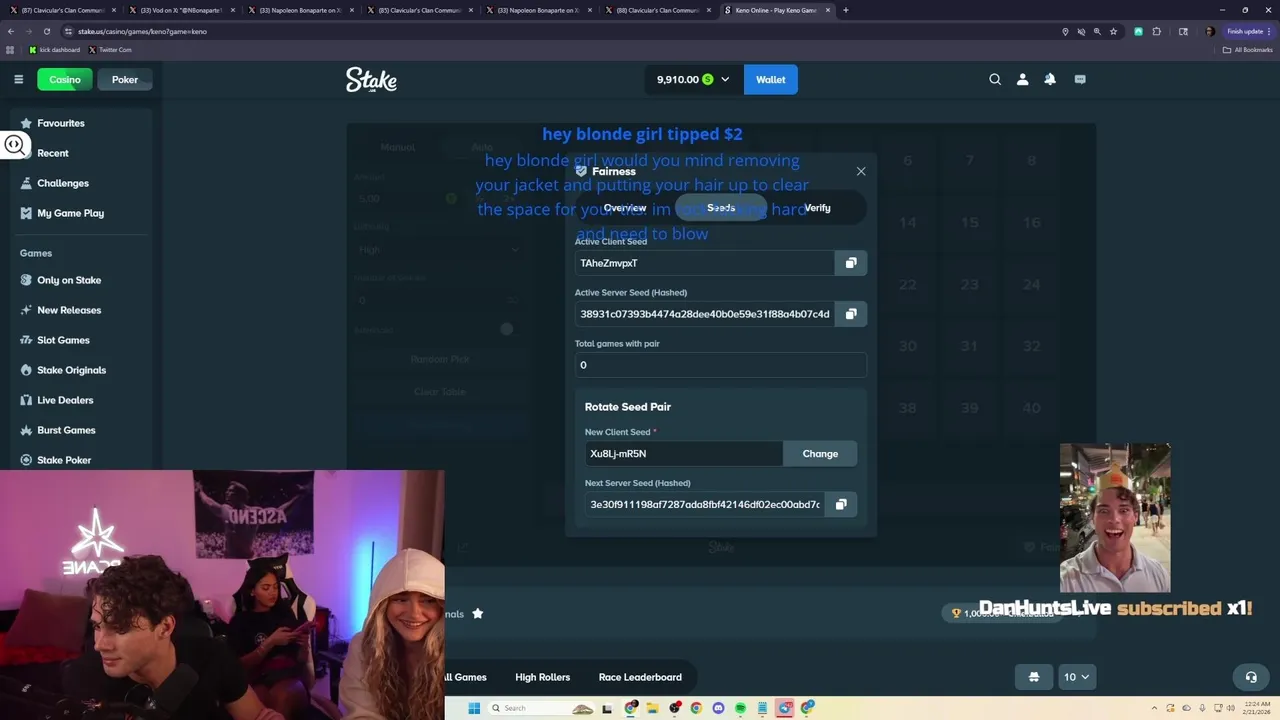The width and height of the screenshot is (1280, 720).
Task: Copy the next server seed hash
Action: (x=841, y=504)
